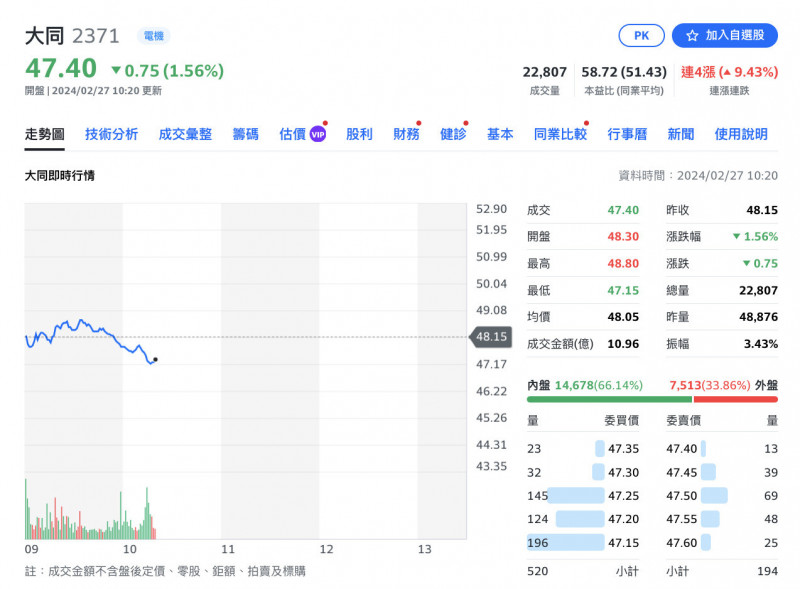Image resolution: width=800 pixels, height=589 pixels.
Task: Switch to 基本 tab
Action: pos(500,134)
